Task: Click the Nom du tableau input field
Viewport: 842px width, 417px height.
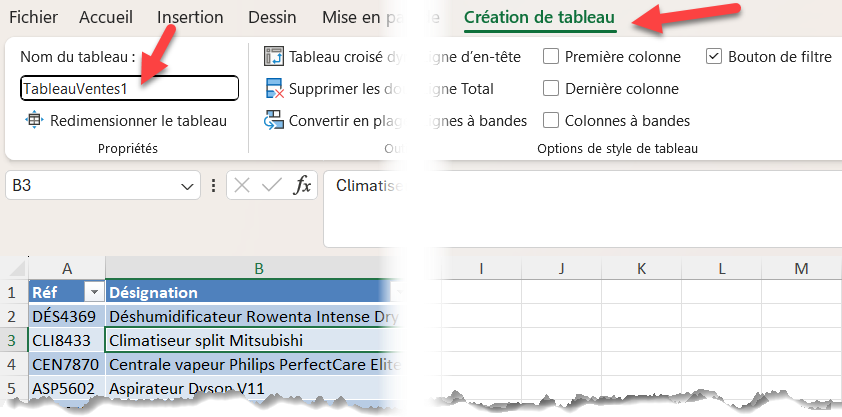Action: 129,88
